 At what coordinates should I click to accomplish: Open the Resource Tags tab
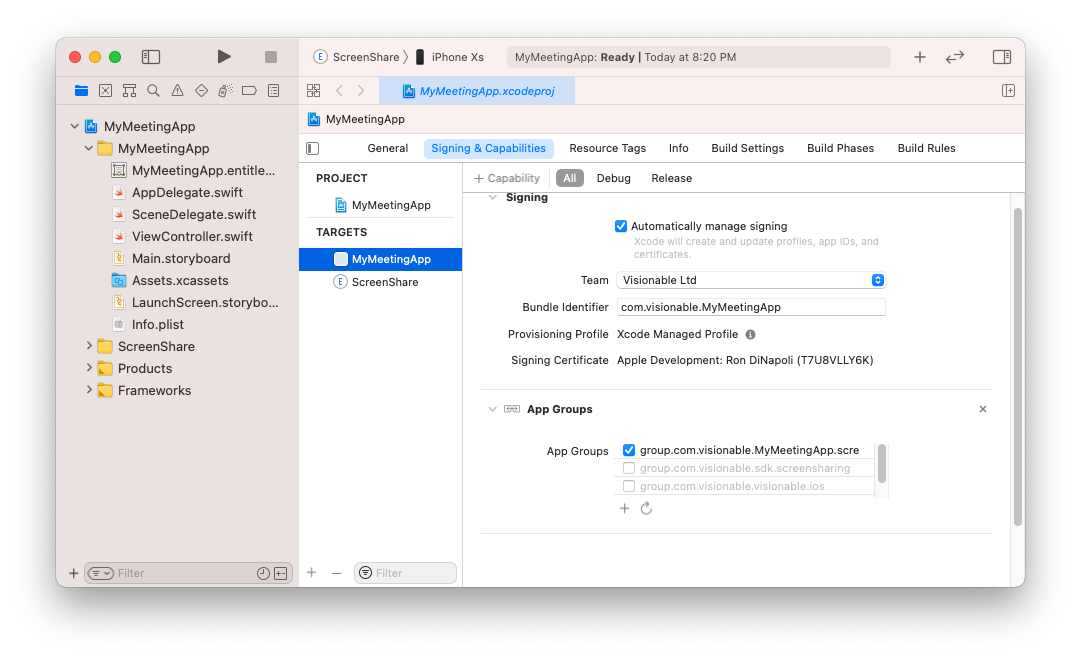607,148
